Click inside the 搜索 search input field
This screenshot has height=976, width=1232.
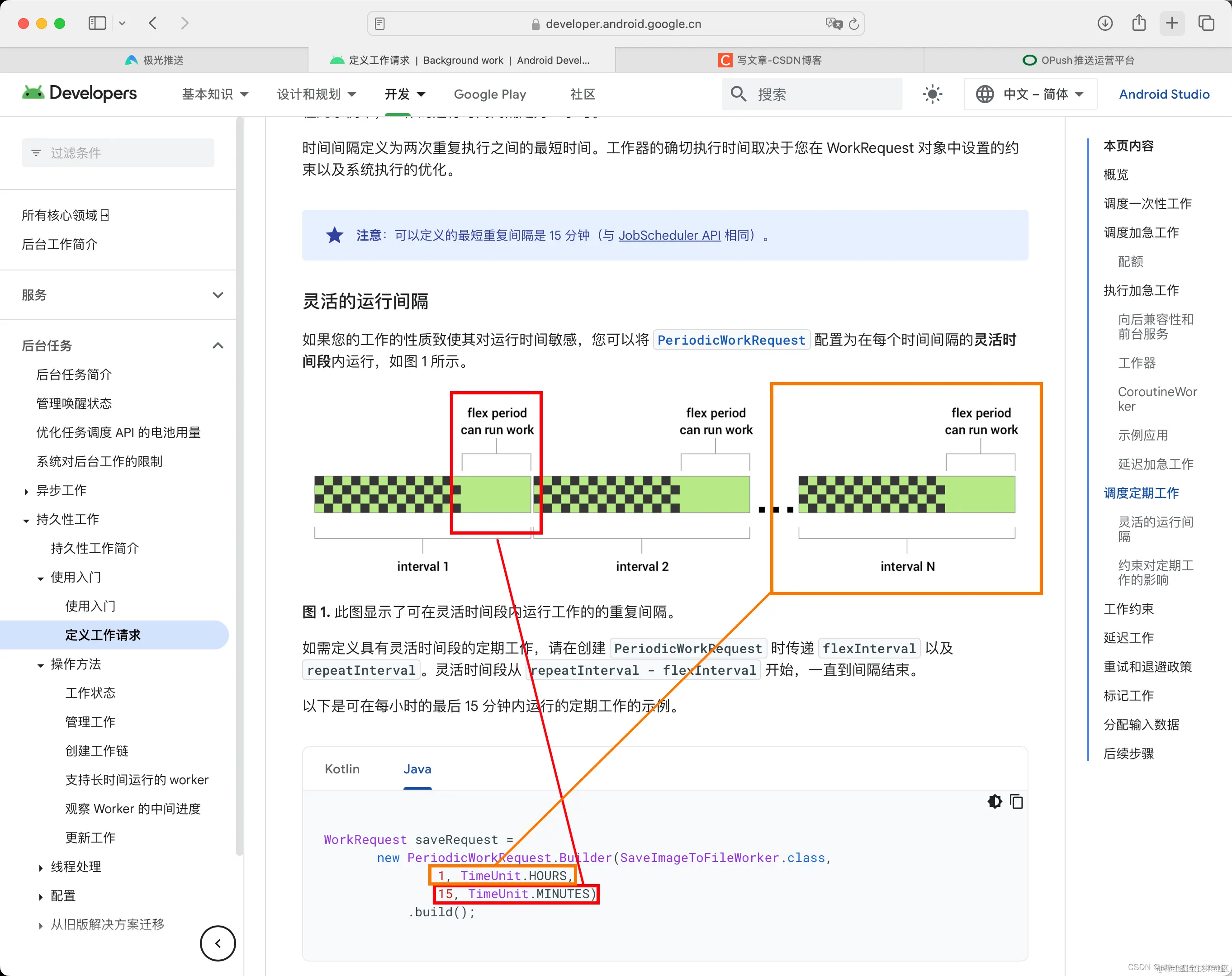811,94
